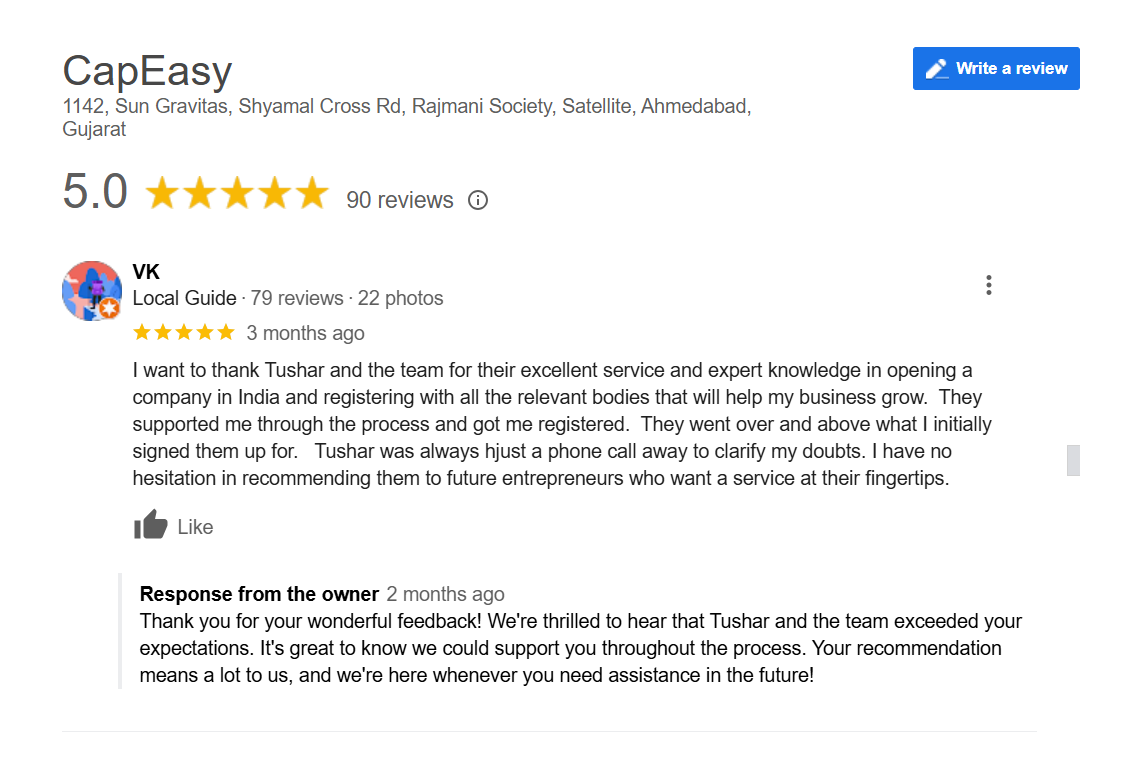
Task: Click the scrollbar thumb on the right
Action: tap(1073, 460)
